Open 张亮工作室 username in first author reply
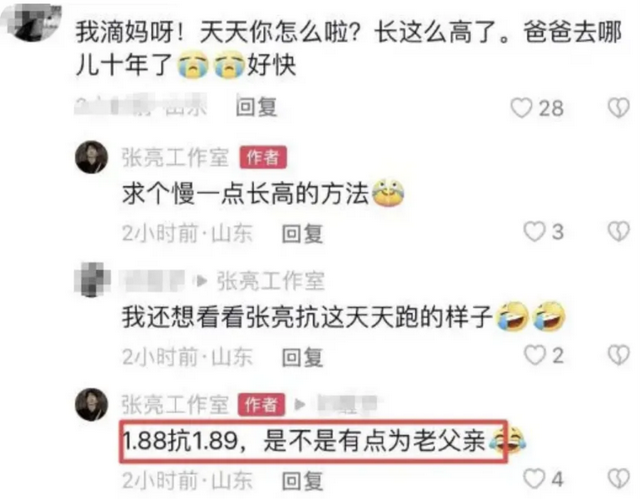The height and width of the screenshot is (499, 640). point(175,157)
